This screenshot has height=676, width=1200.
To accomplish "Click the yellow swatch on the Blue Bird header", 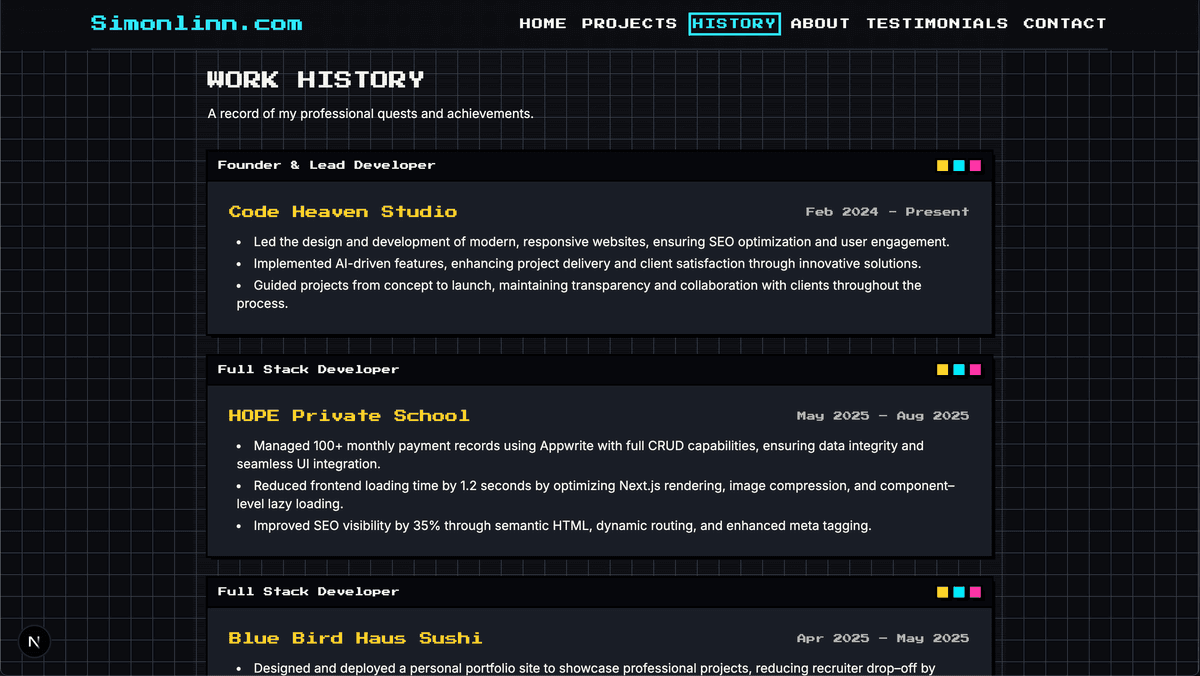I will click(x=942, y=591).
